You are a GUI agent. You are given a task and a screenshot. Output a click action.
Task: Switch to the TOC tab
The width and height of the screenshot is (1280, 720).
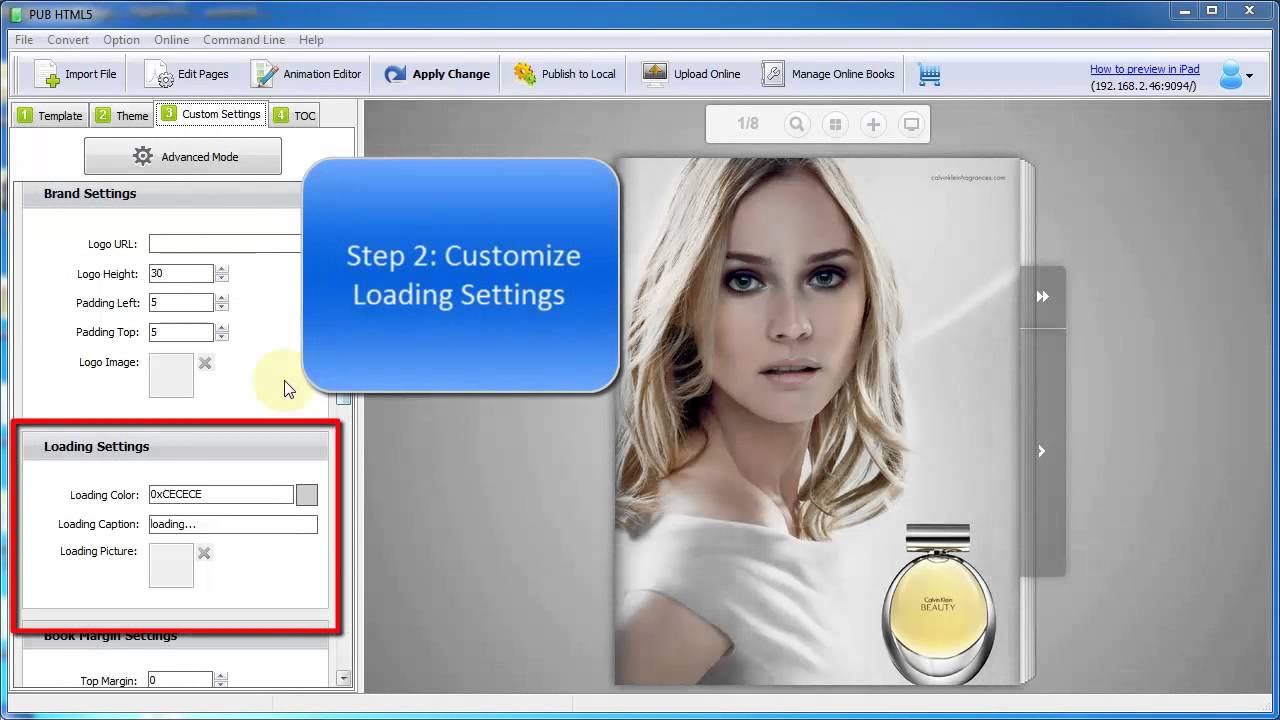[x=294, y=115]
